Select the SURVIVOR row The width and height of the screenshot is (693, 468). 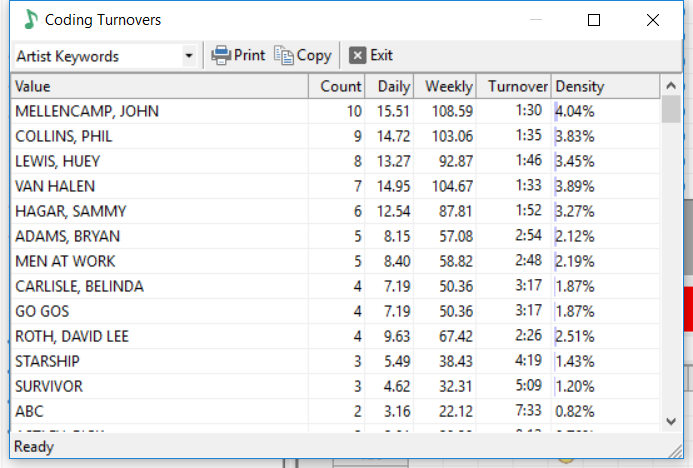click(335, 386)
